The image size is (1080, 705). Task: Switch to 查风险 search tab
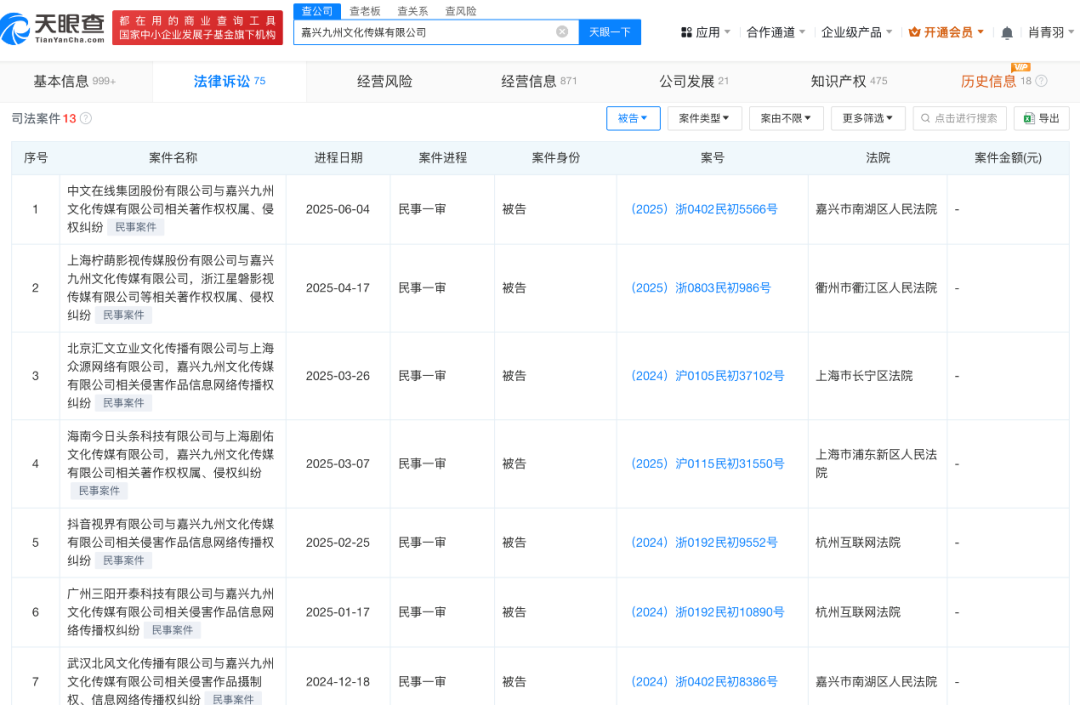(460, 11)
